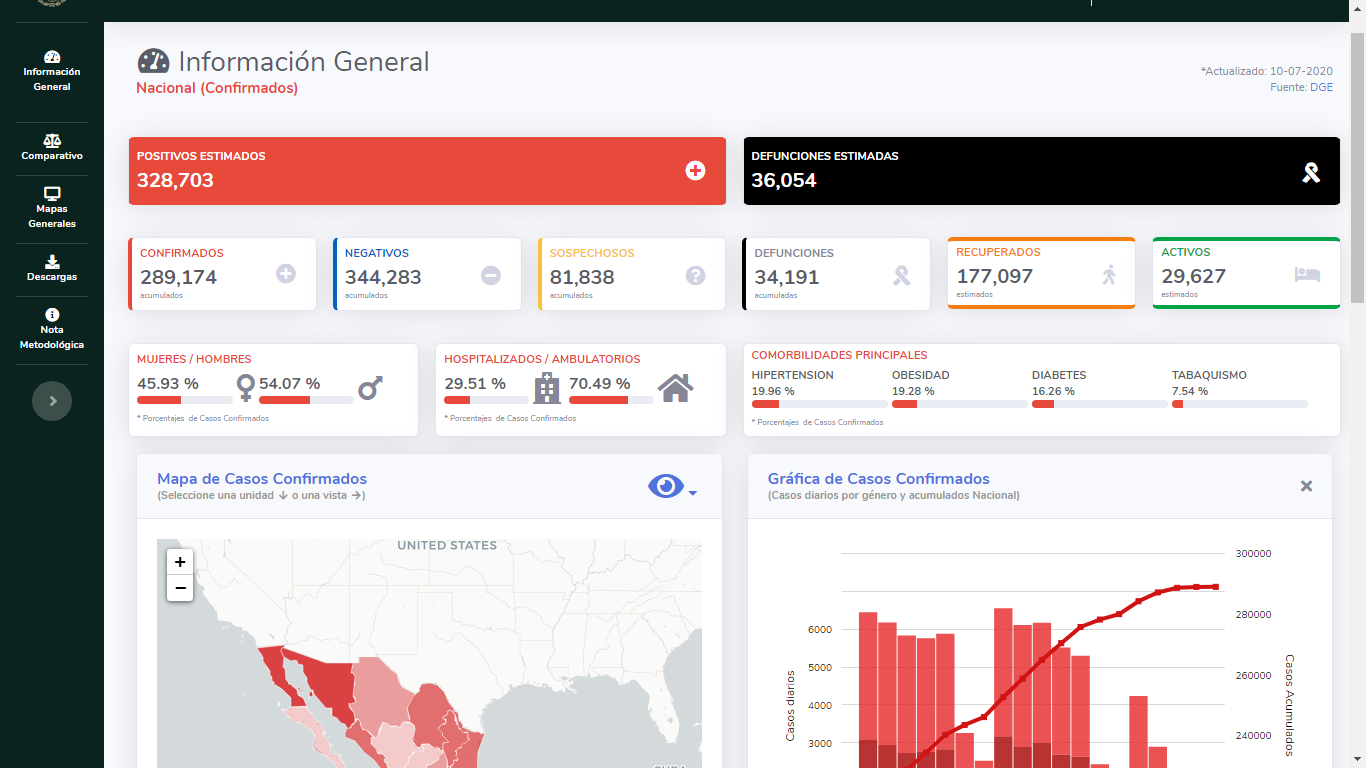Image resolution: width=1366 pixels, height=768 pixels.
Task: Zoom in the map with plus button
Action: coord(180,562)
